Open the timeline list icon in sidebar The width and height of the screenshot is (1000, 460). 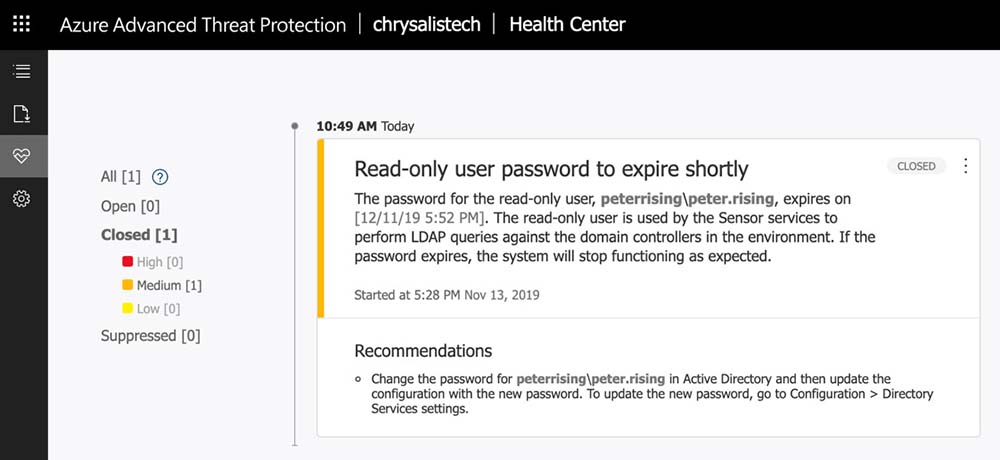click(22, 71)
